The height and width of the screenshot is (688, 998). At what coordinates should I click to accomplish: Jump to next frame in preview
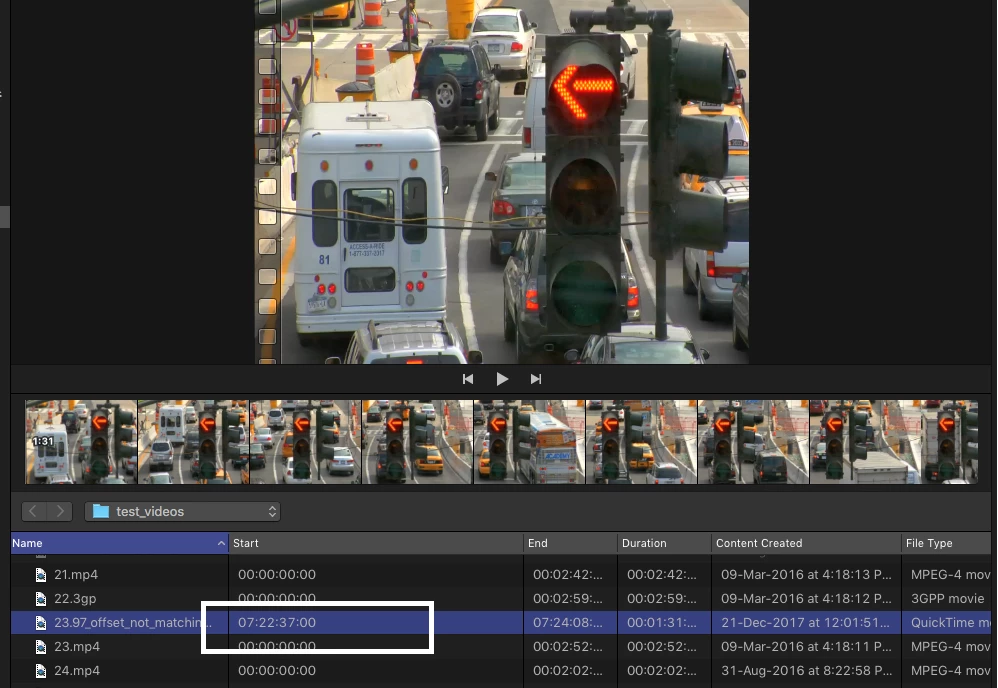pyautogui.click(x=536, y=379)
